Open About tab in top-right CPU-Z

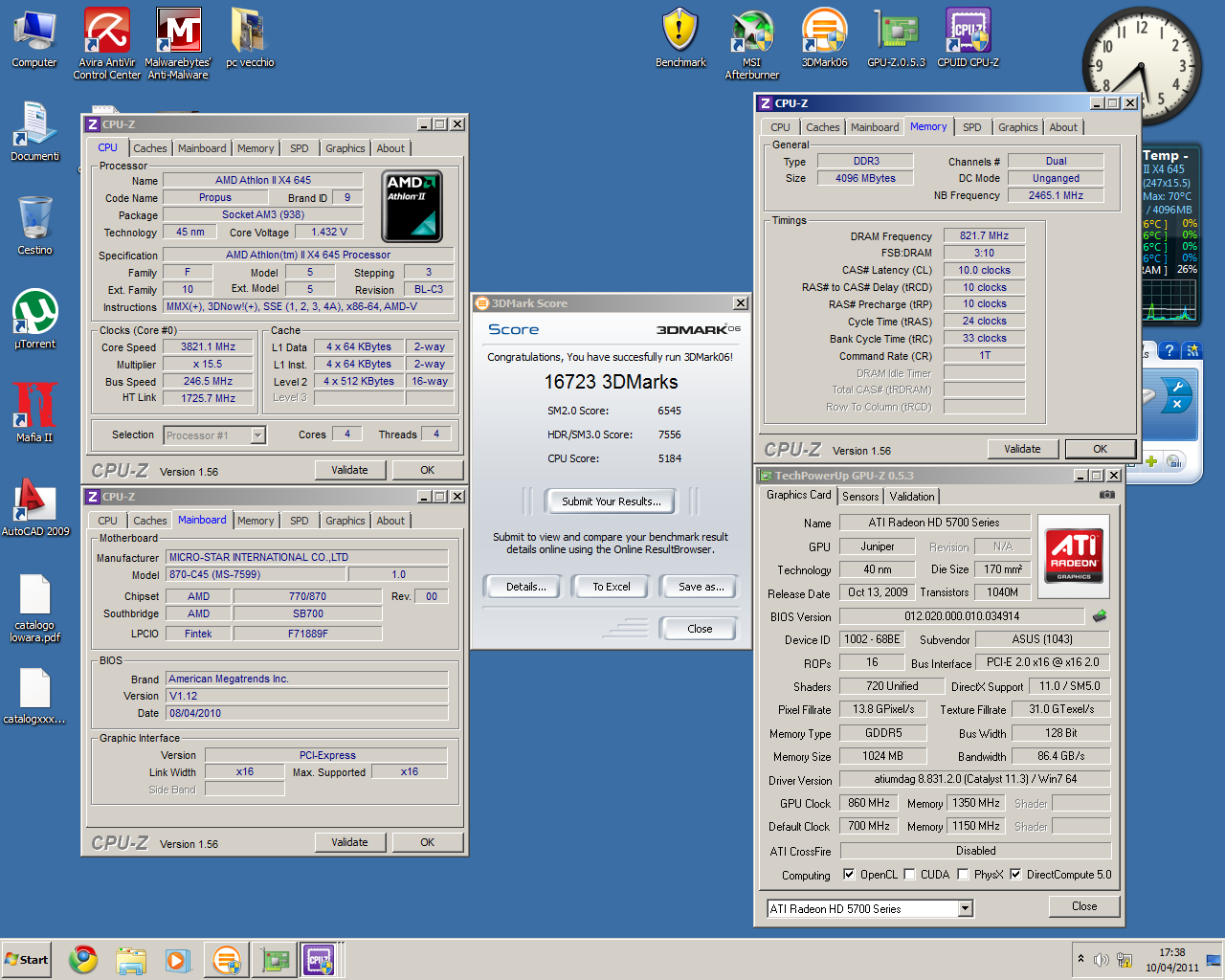[x=1063, y=127]
